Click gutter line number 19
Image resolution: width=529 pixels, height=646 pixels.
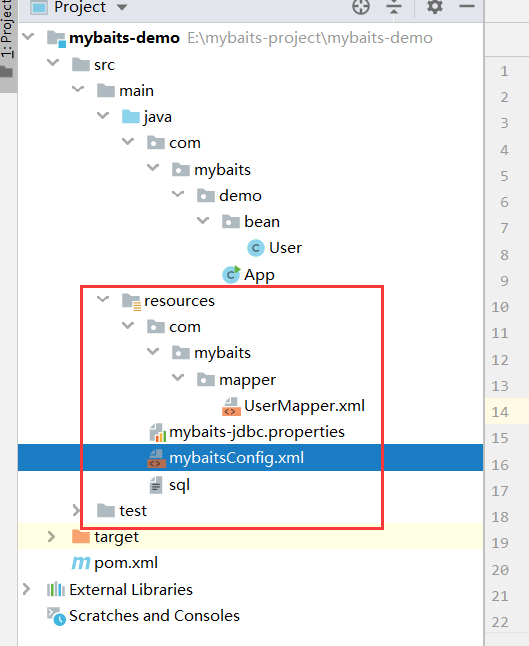tap(500, 543)
